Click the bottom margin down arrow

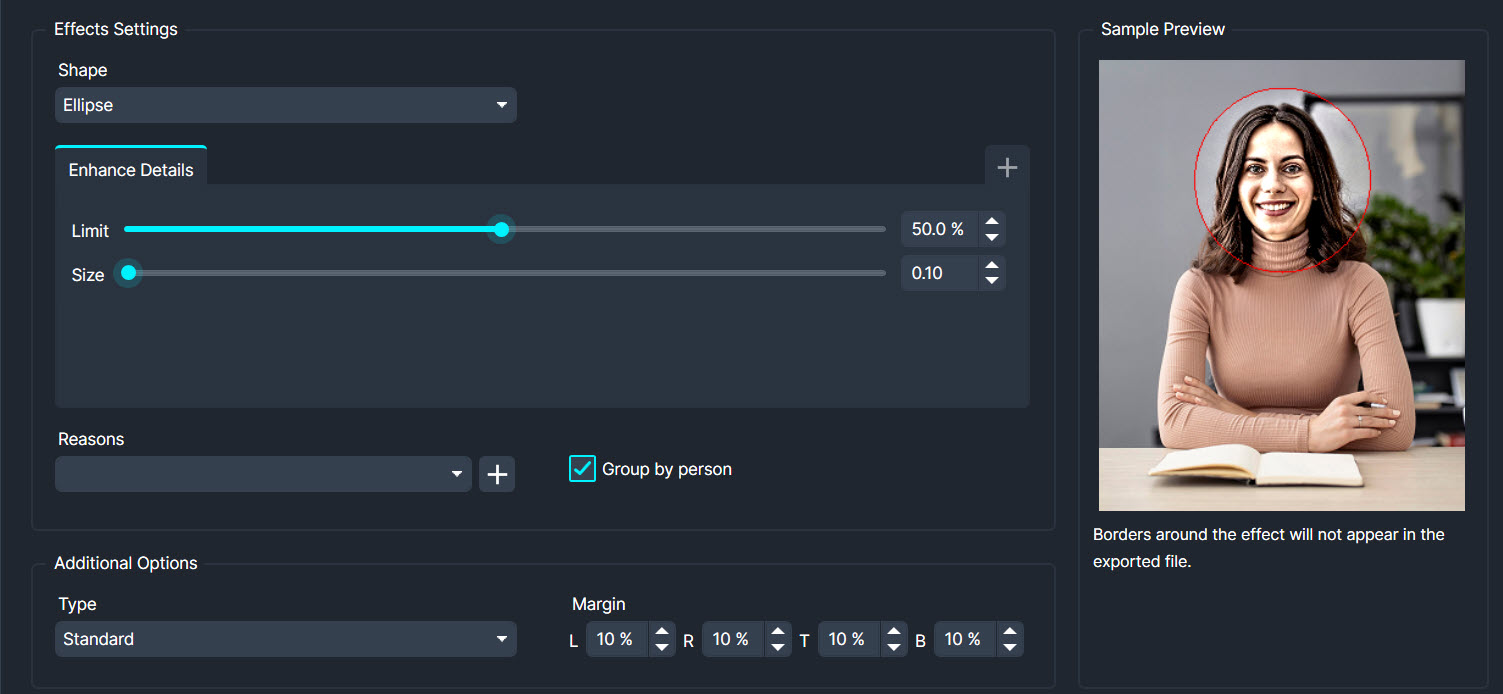(1010, 645)
